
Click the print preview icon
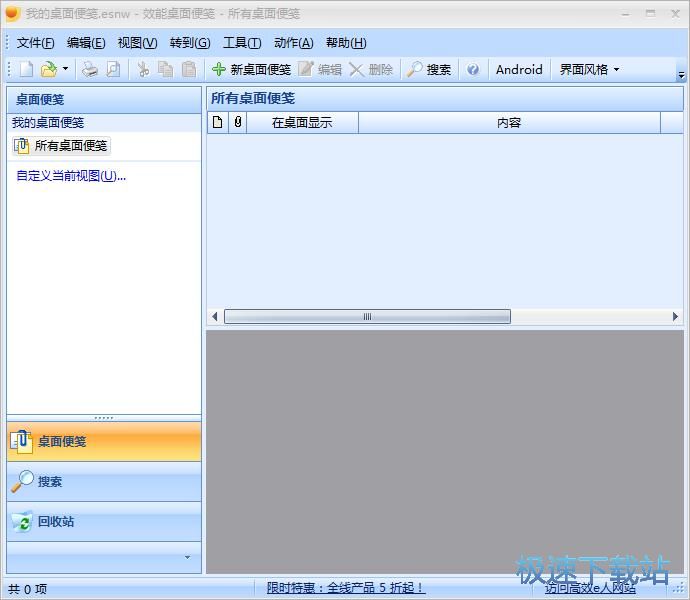(113, 69)
